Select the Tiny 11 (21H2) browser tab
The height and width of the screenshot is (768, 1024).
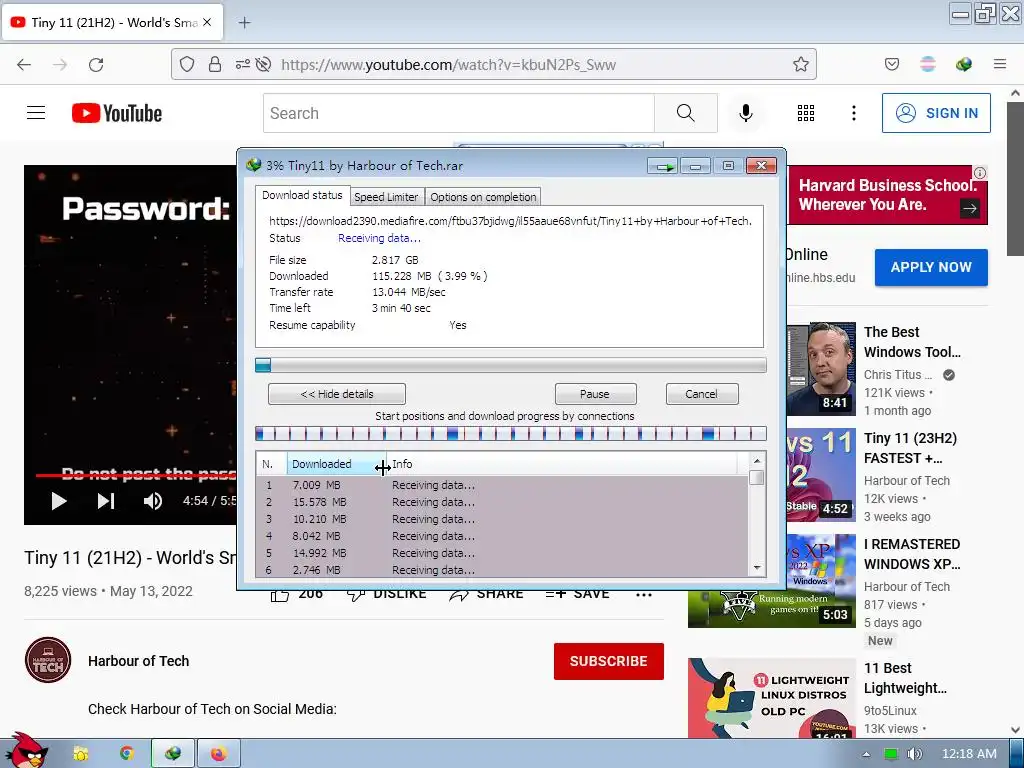[x=112, y=22]
